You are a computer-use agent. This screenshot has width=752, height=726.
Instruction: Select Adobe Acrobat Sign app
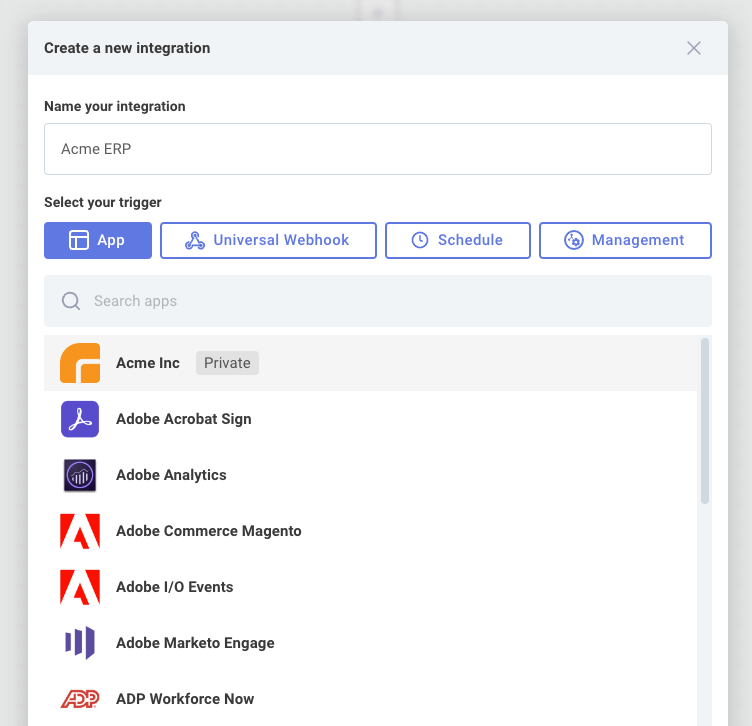tap(370, 419)
